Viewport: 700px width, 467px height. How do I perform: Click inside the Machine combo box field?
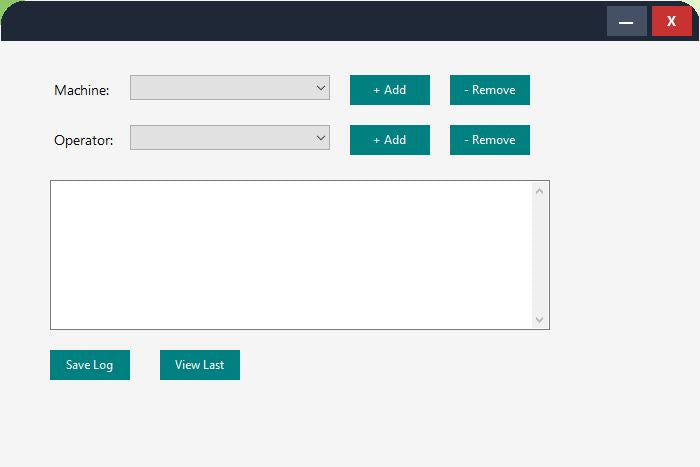(220, 88)
